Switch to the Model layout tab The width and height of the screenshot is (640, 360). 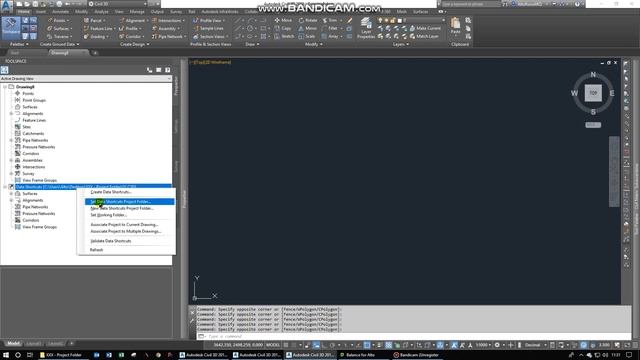pos(13,344)
